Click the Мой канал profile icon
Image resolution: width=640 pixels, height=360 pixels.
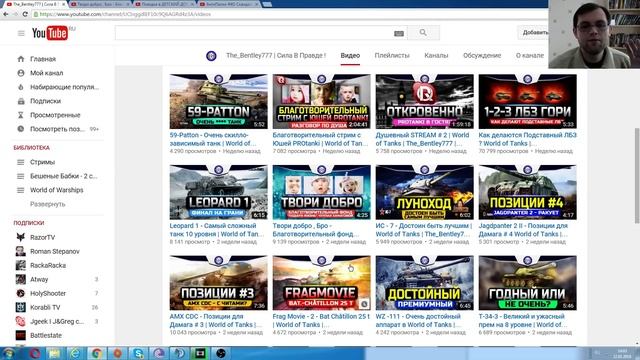tap(21, 73)
